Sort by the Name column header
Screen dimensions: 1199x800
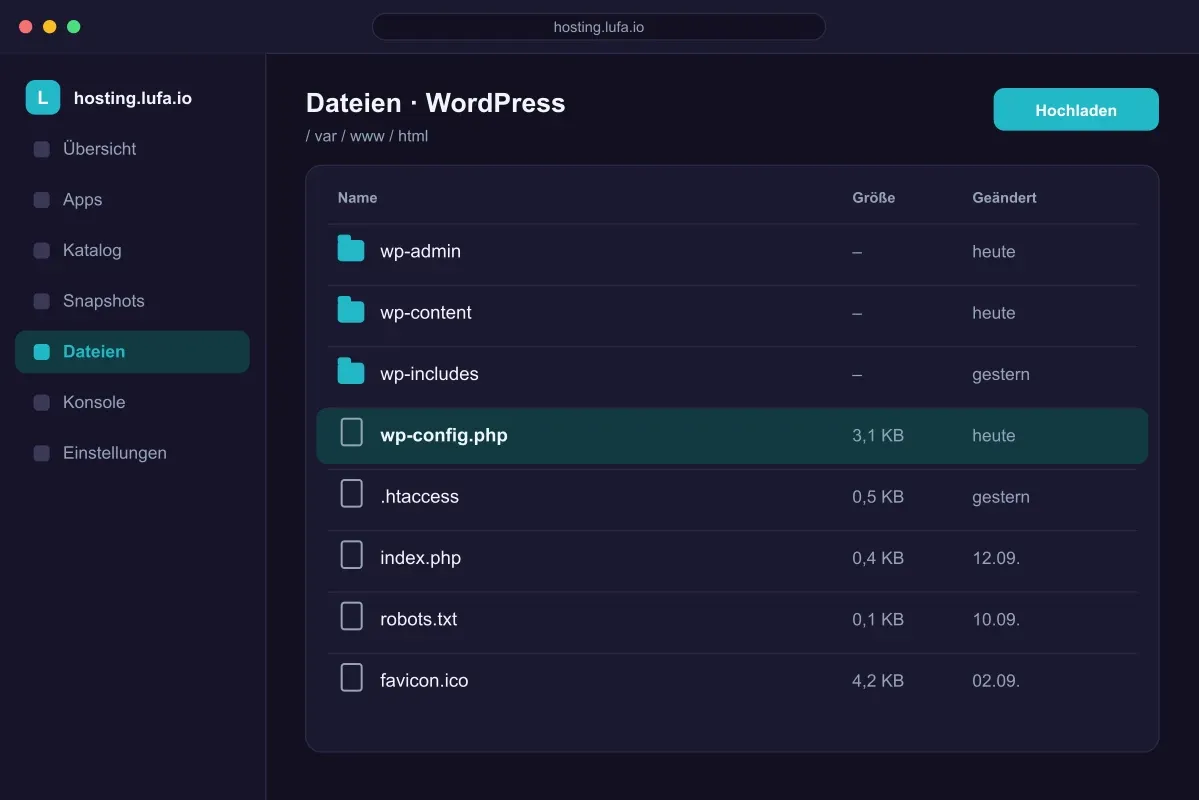(357, 197)
